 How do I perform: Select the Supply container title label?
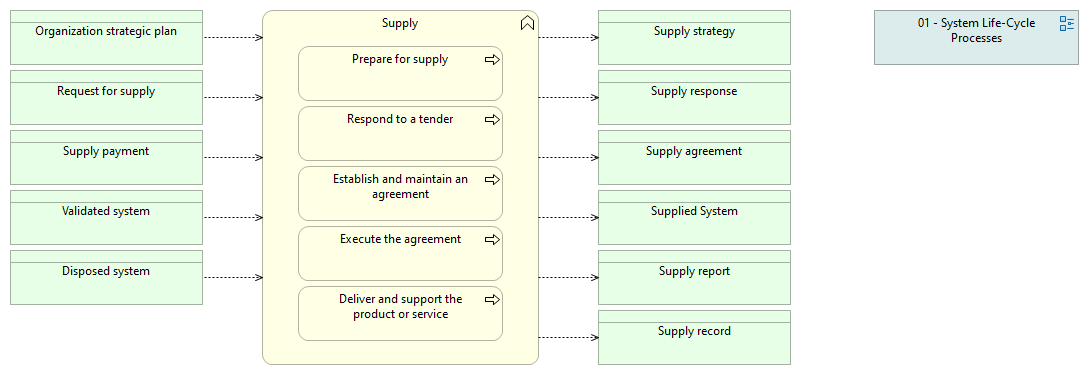click(x=400, y=24)
